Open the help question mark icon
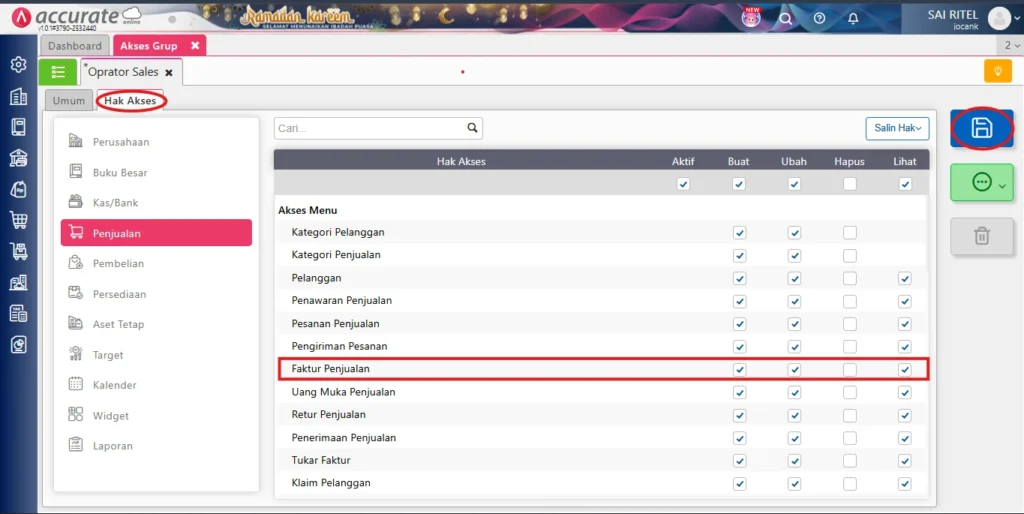The width and height of the screenshot is (1024, 514). coord(819,18)
